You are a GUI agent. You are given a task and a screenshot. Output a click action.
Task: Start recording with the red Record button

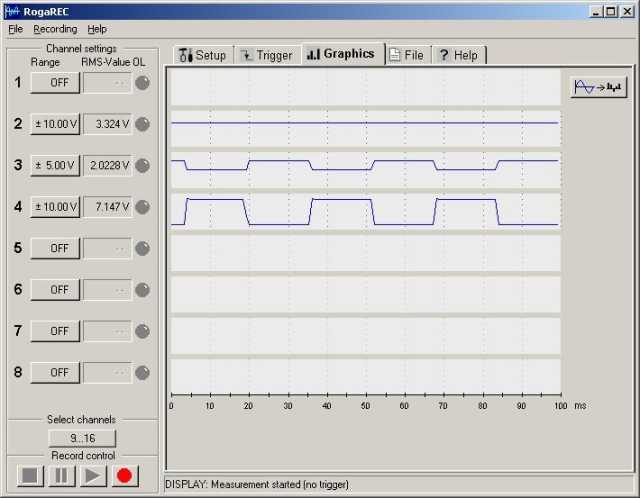(125, 475)
